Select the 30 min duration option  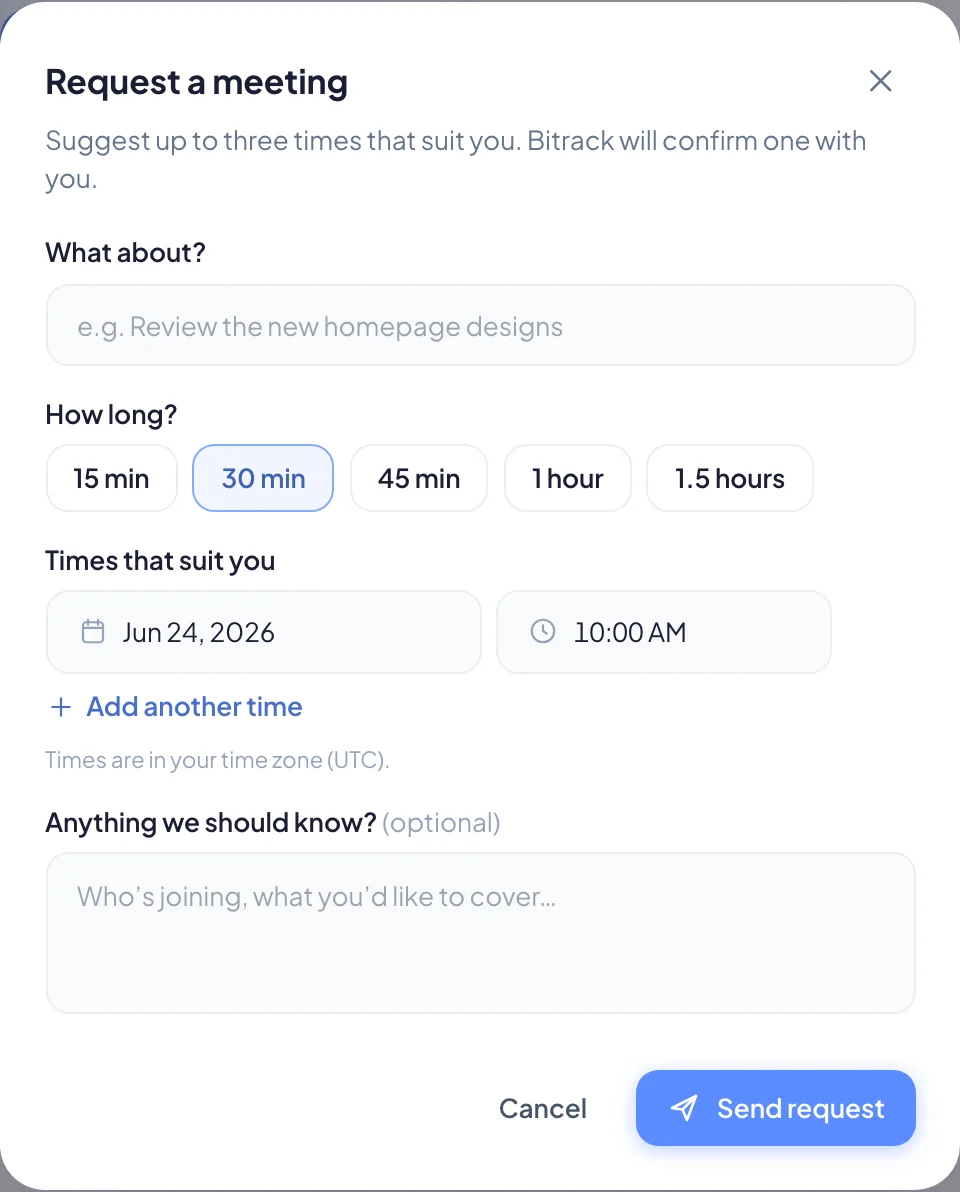pos(263,478)
